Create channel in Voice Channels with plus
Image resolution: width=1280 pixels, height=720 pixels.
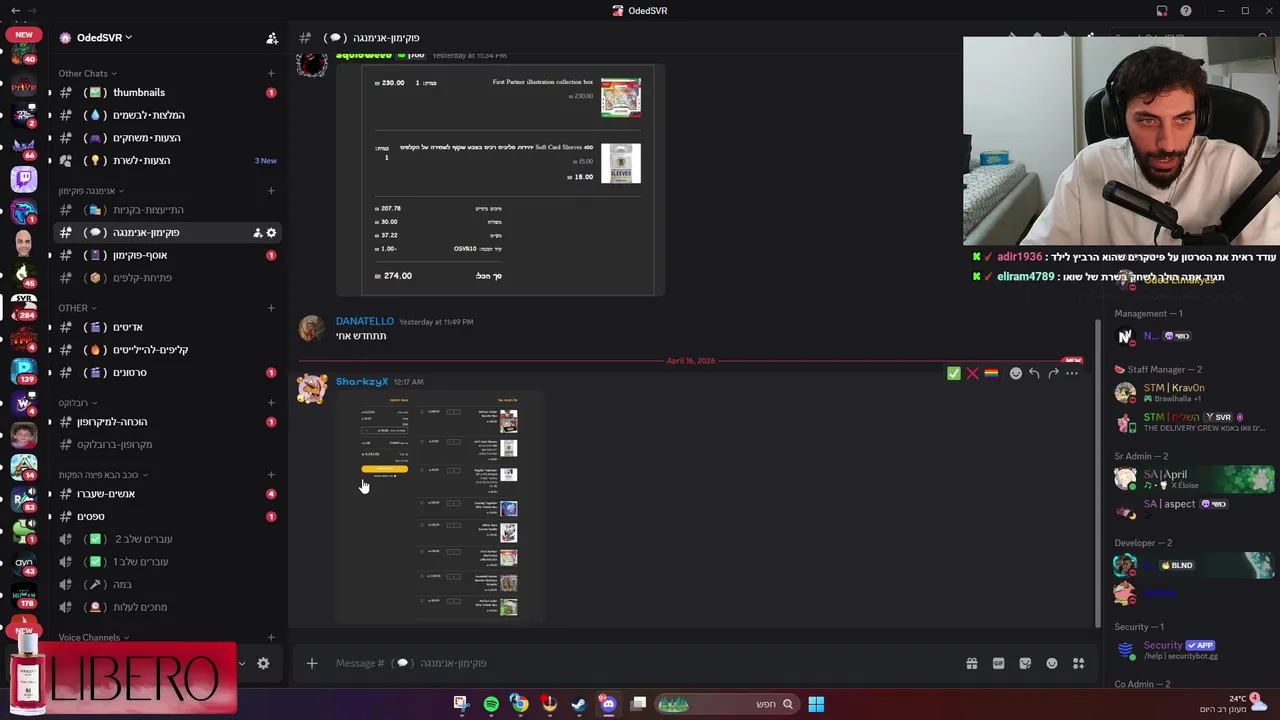coord(271,637)
